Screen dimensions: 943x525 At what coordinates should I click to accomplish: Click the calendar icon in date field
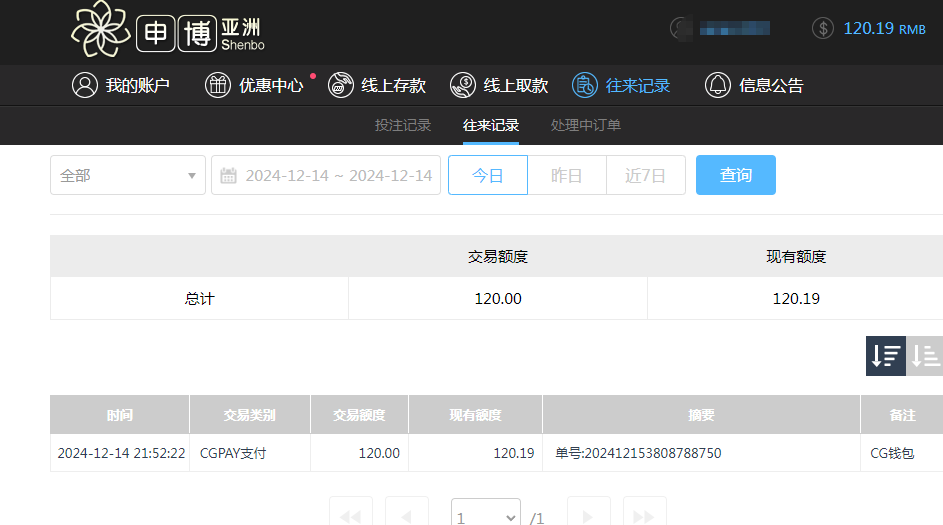(x=228, y=176)
